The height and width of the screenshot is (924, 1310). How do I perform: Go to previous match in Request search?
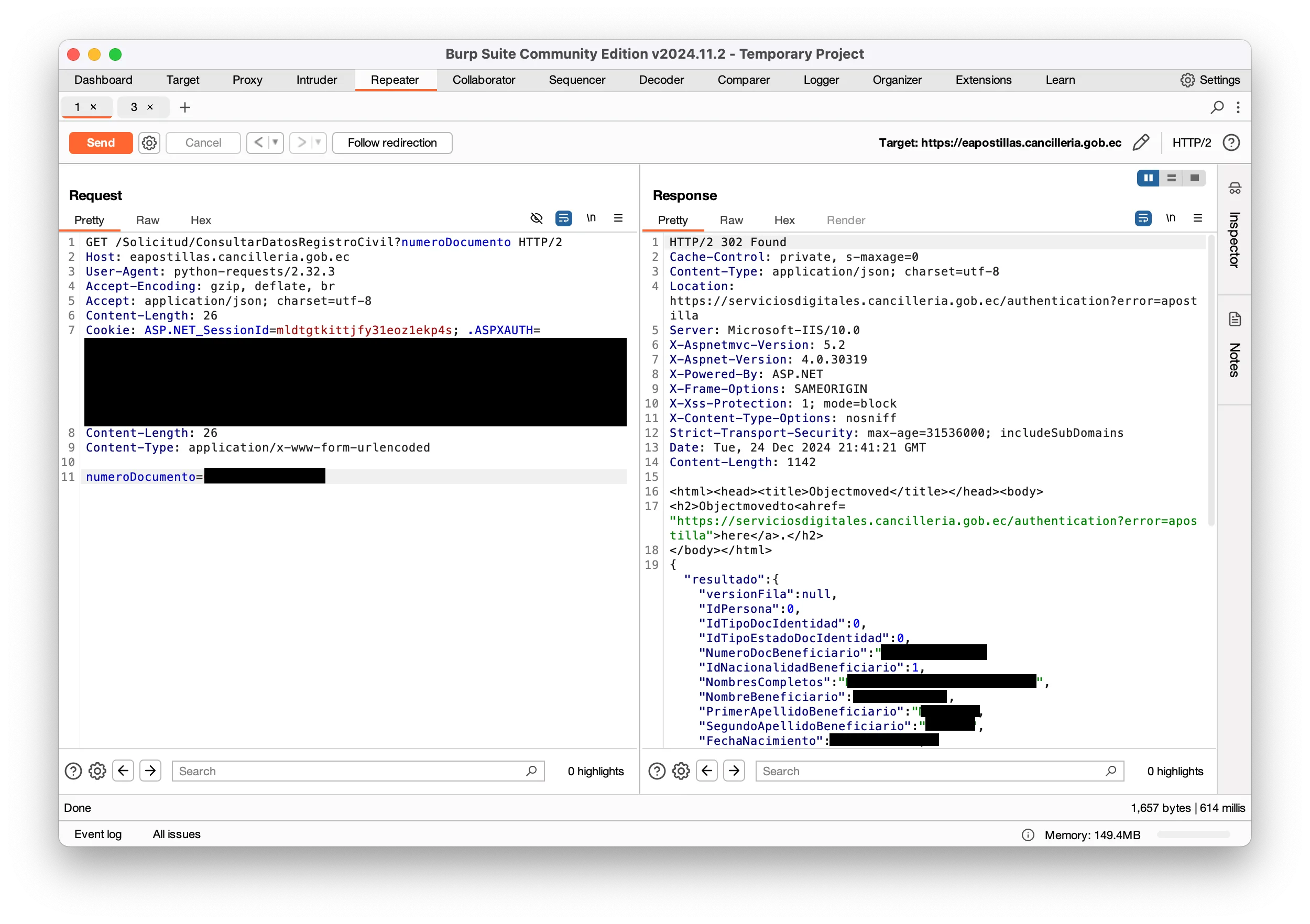click(123, 771)
